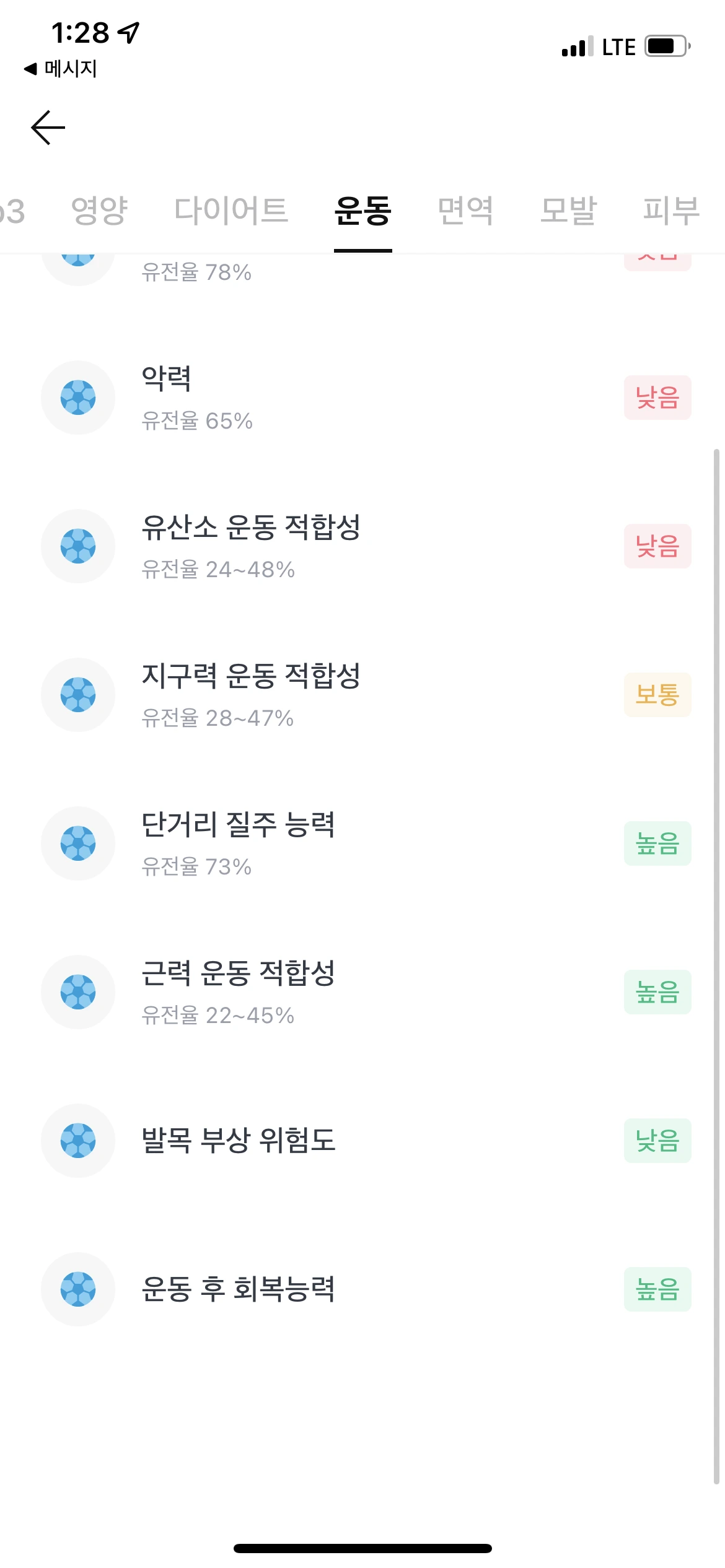Tap the ball icon beside 유산소 운동 적합성
The image size is (725, 1568).
click(x=78, y=546)
